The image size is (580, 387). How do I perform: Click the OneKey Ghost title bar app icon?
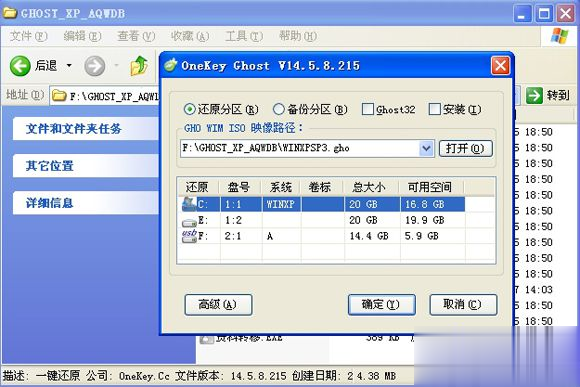pos(171,65)
